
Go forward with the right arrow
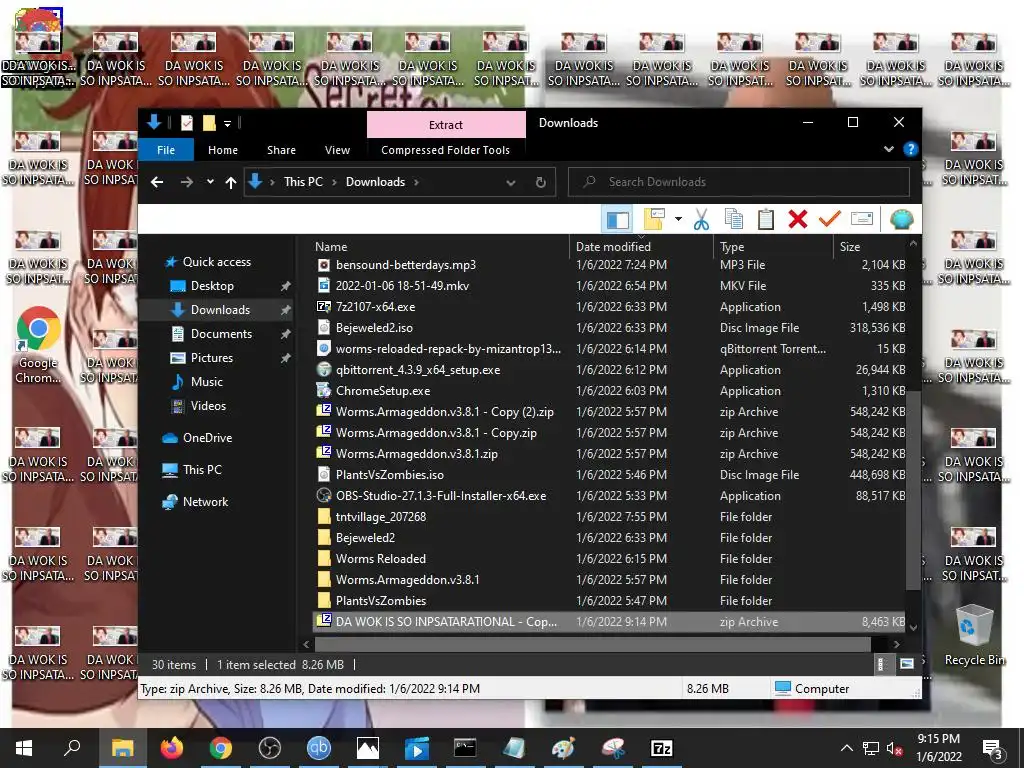click(187, 182)
